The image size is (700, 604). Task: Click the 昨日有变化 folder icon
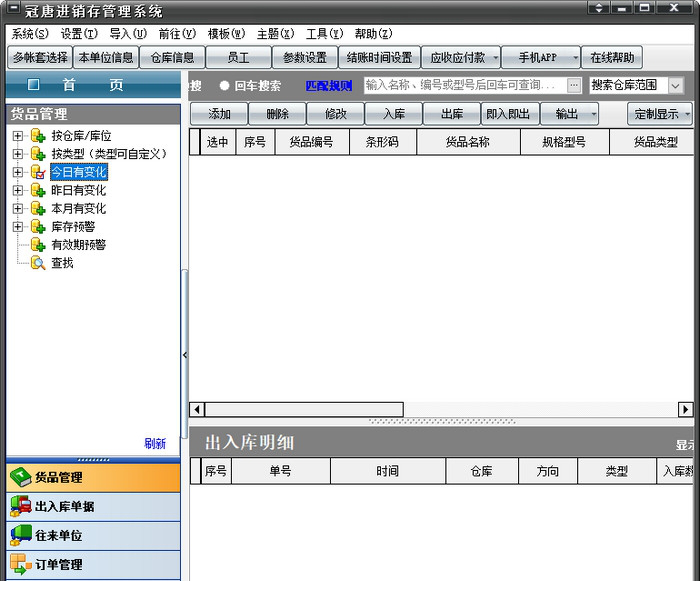pos(38,191)
